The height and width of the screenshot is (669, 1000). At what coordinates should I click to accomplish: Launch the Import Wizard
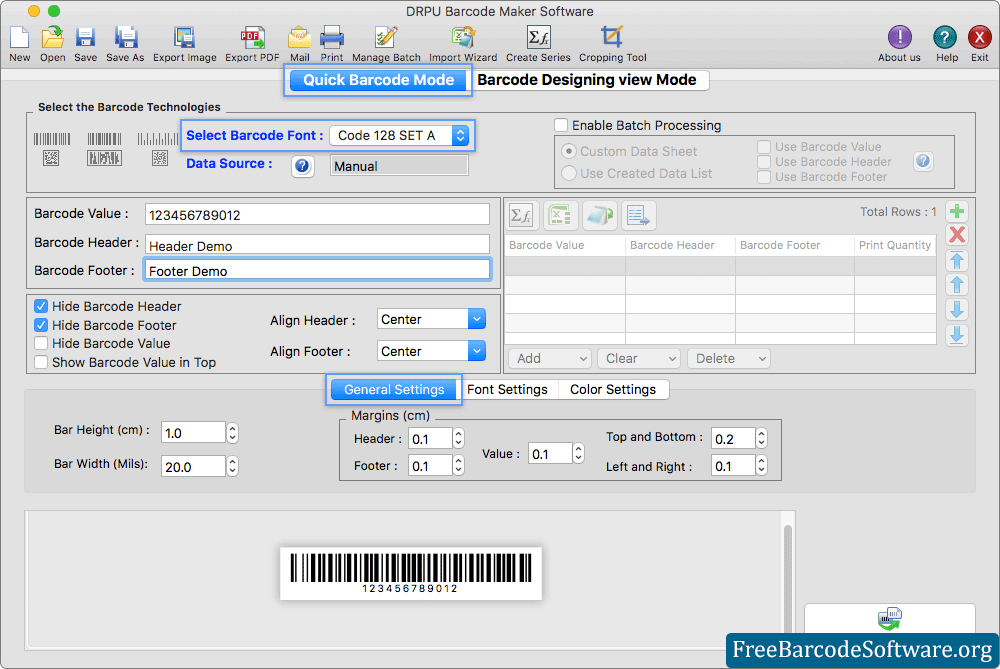463,38
